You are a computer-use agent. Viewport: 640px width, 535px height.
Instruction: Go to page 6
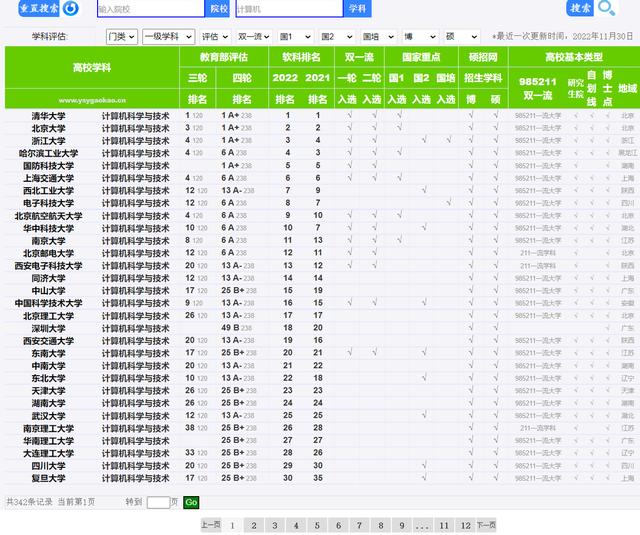click(338, 525)
